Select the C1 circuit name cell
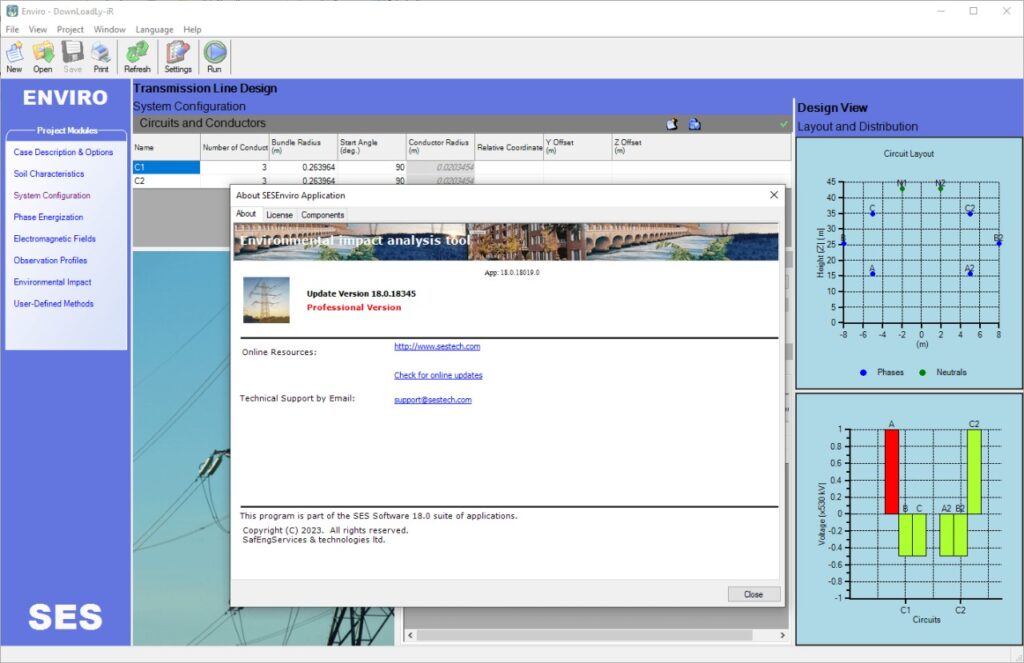The image size is (1024, 663). tap(166, 168)
